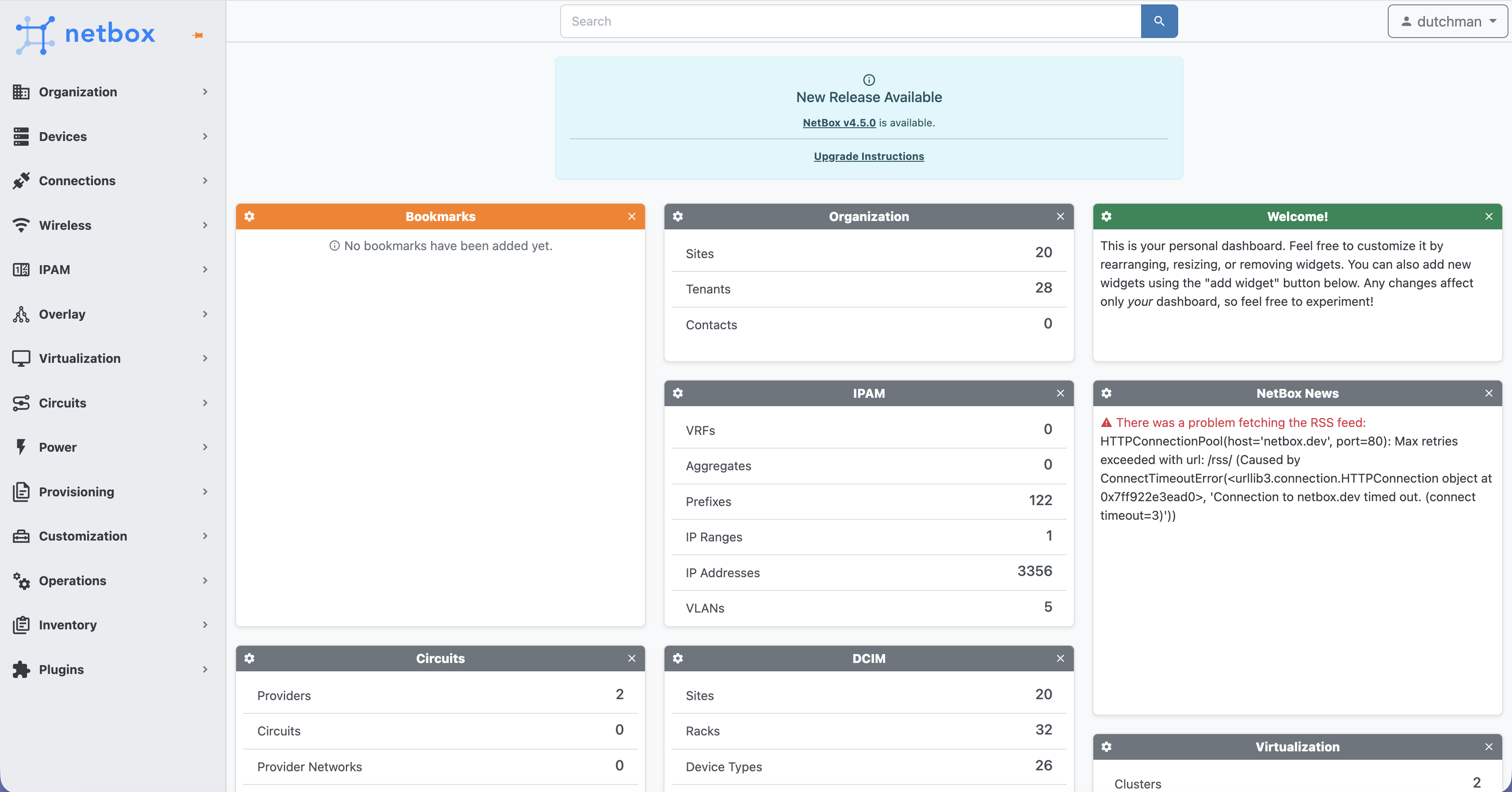Image resolution: width=1512 pixels, height=792 pixels.
Task: Open IP Addresses in IPAM widget
Action: 722,573
